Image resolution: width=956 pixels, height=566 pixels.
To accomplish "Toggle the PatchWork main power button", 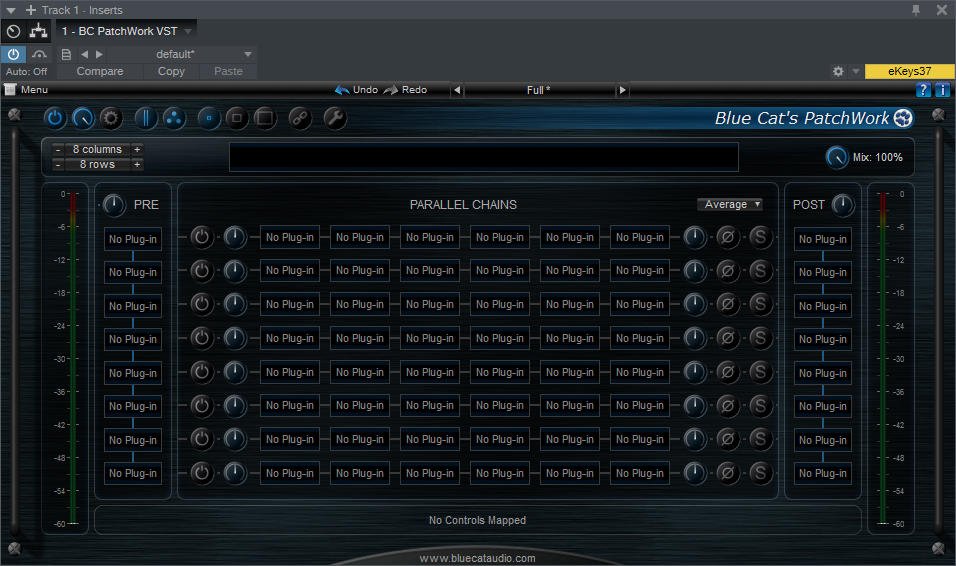I will click(55, 118).
